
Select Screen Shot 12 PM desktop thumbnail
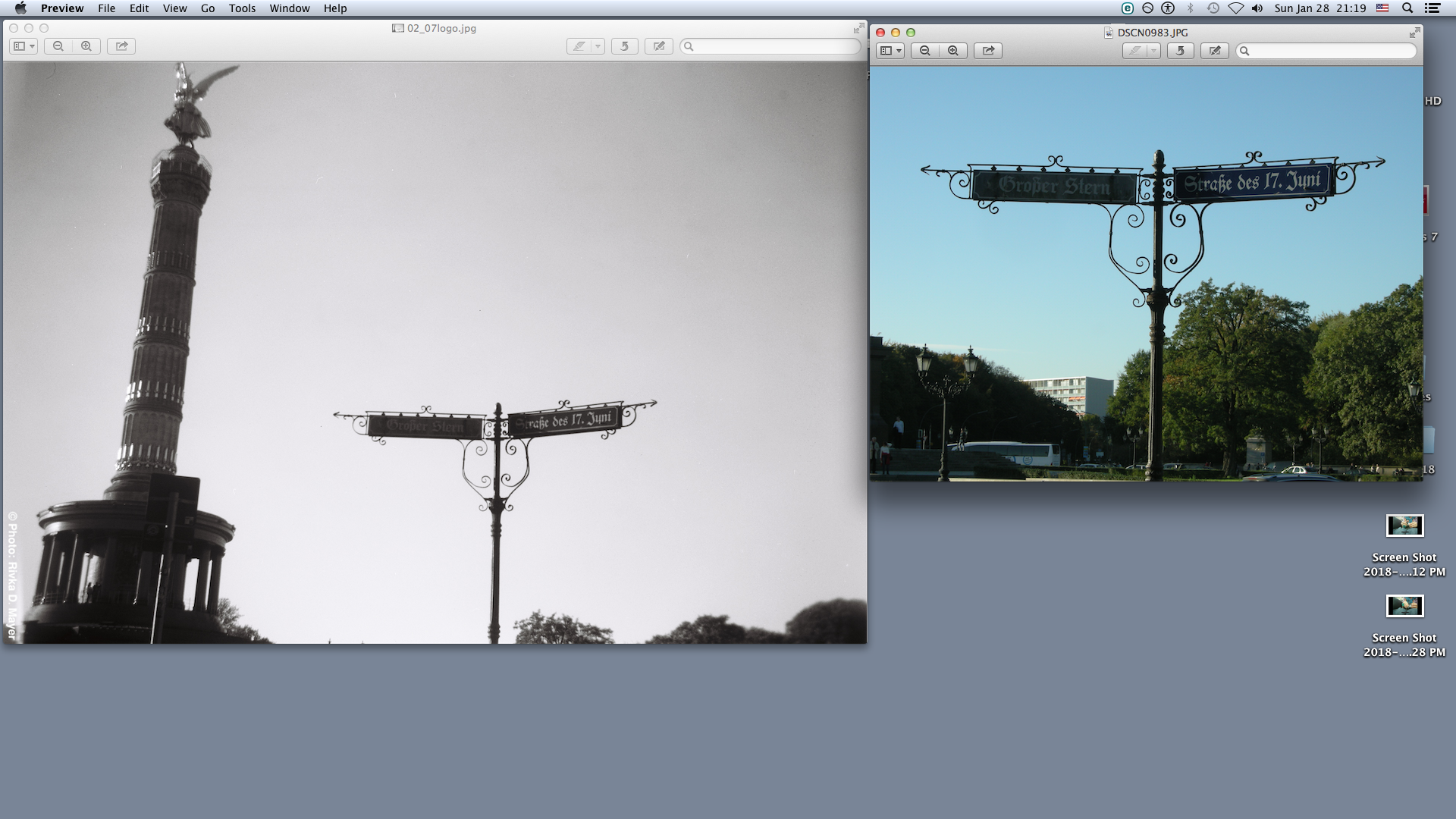point(1404,526)
